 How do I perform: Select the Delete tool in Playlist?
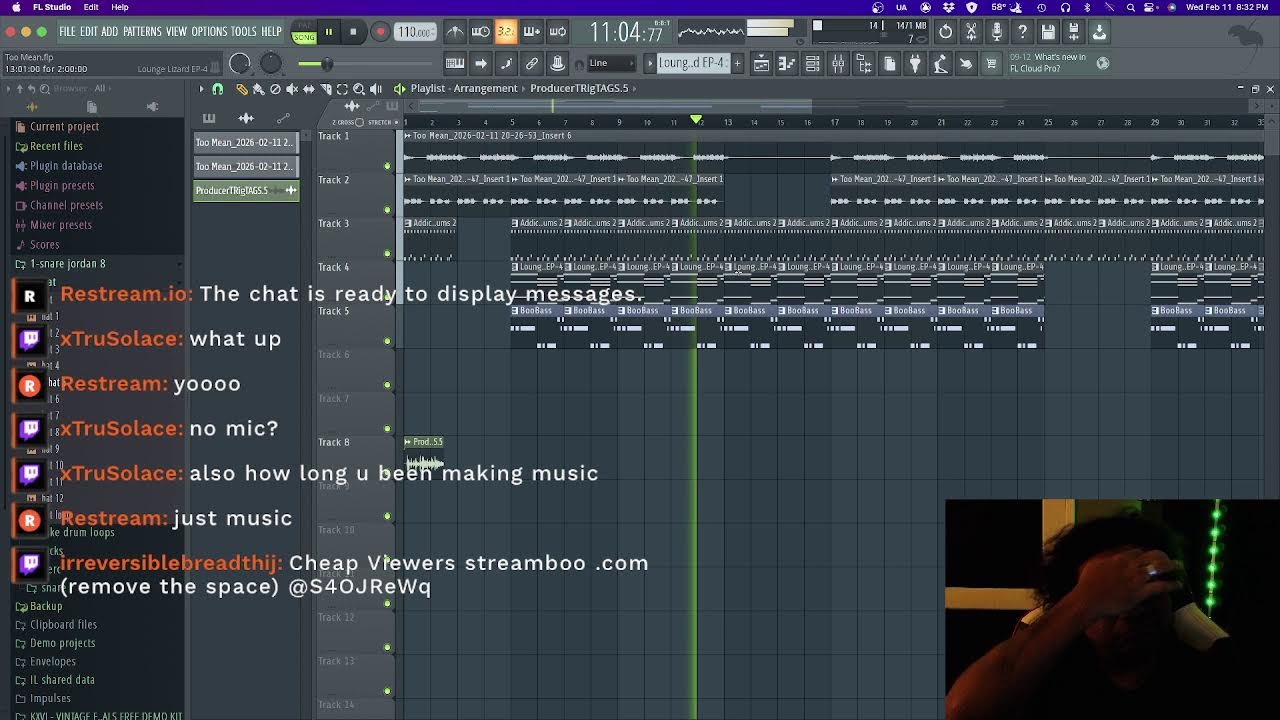pyautogui.click(x=275, y=89)
